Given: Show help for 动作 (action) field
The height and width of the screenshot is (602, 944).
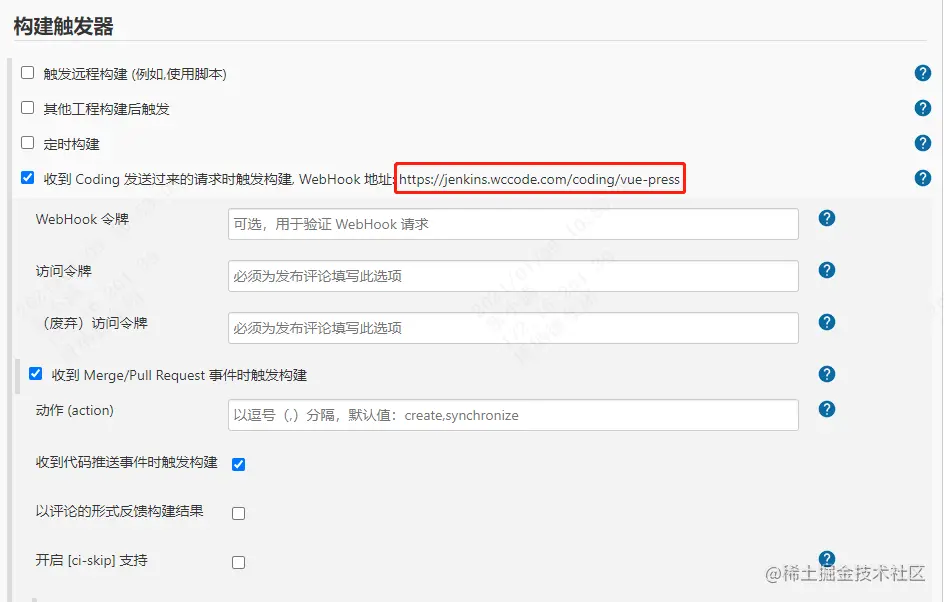Looking at the screenshot, I should [827, 409].
